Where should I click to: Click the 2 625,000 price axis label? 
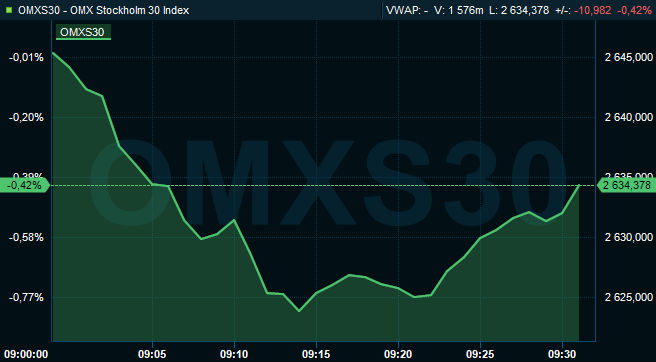(x=629, y=298)
